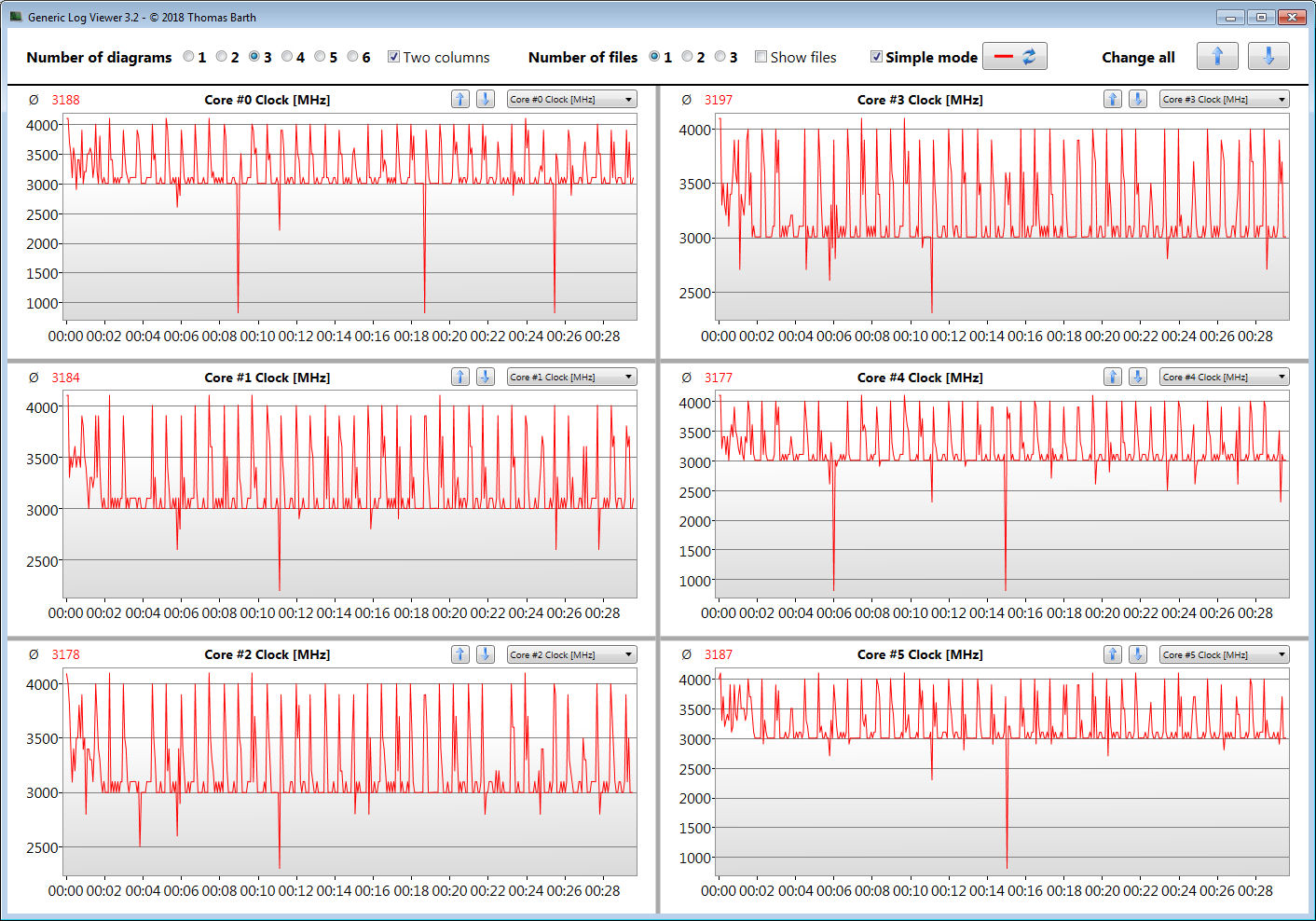Viewport: 1316px width, 921px height.
Task: Toggle the Two columns checkbox
Action: tap(393, 57)
